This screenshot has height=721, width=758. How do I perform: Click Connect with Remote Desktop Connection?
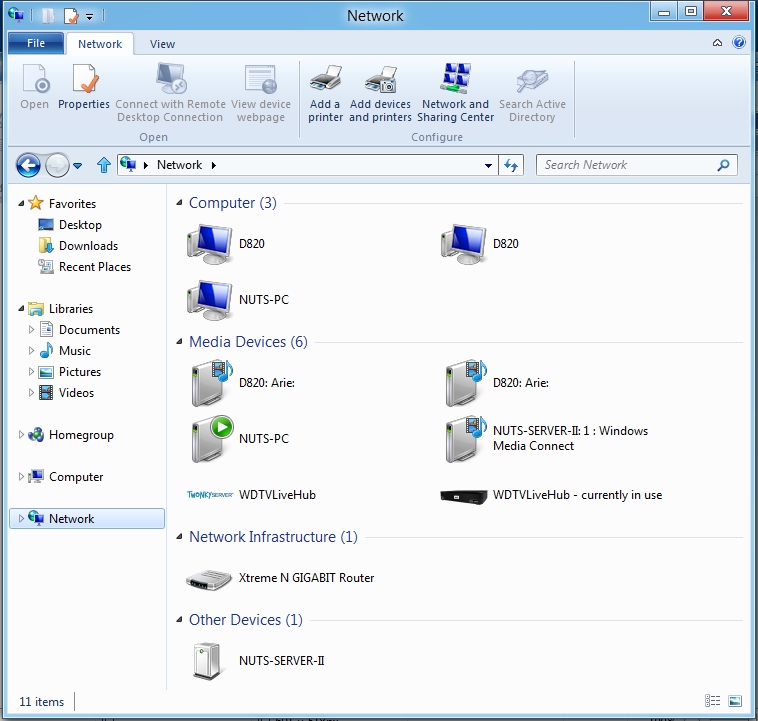click(x=170, y=93)
